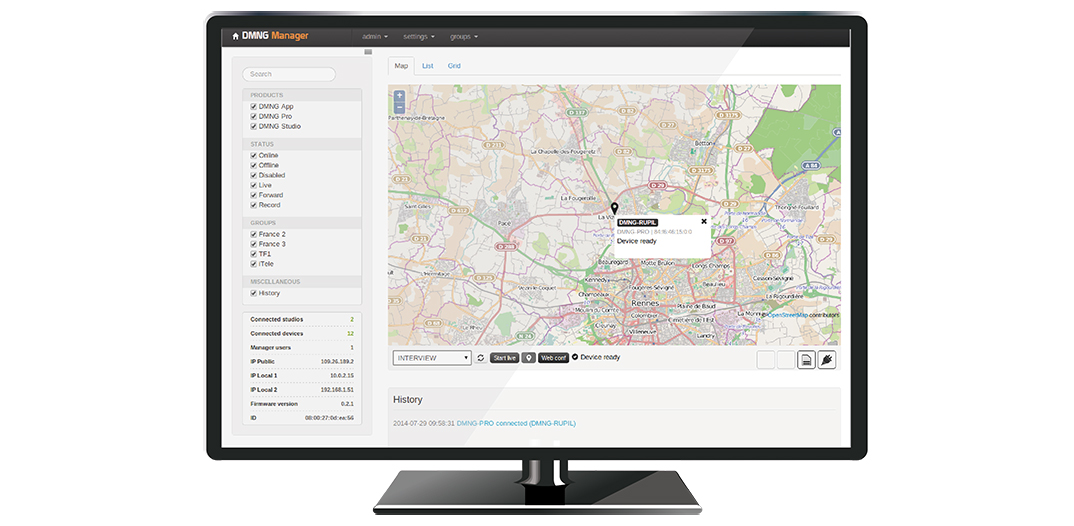Click the device location pin on map

tap(614, 210)
